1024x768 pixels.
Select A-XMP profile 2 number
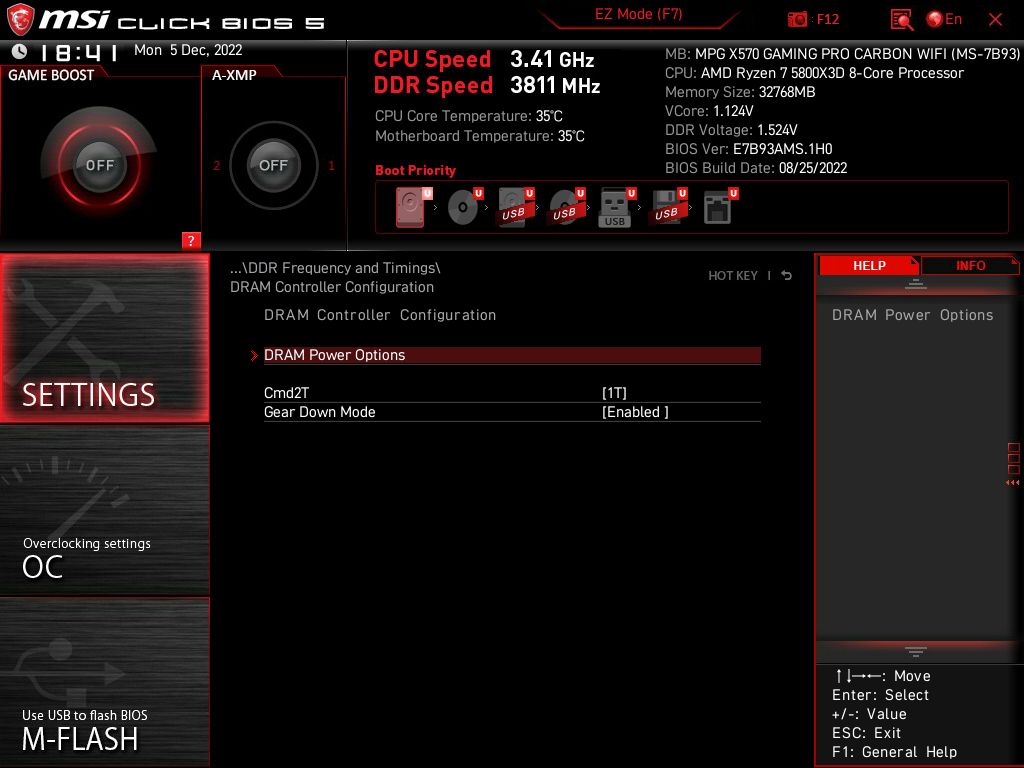point(216,165)
